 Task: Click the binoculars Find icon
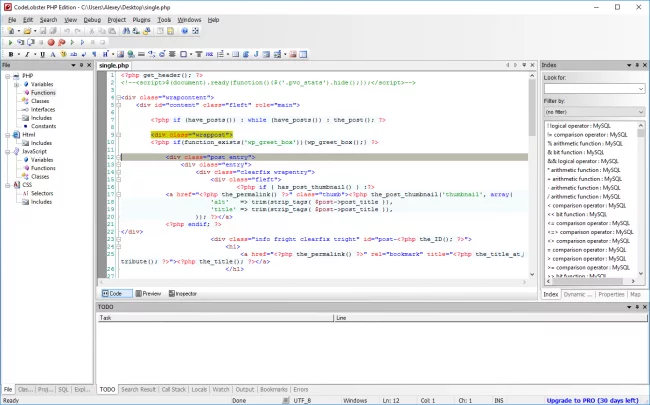pyautogui.click(x=126, y=31)
